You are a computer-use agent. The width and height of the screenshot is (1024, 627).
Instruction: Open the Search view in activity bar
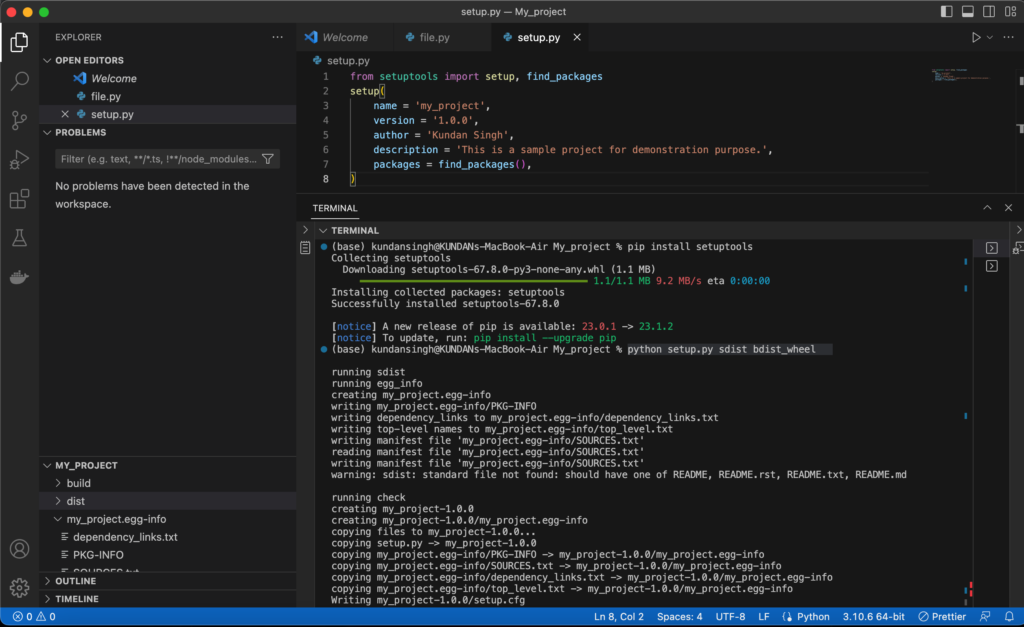(x=19, y=81)
